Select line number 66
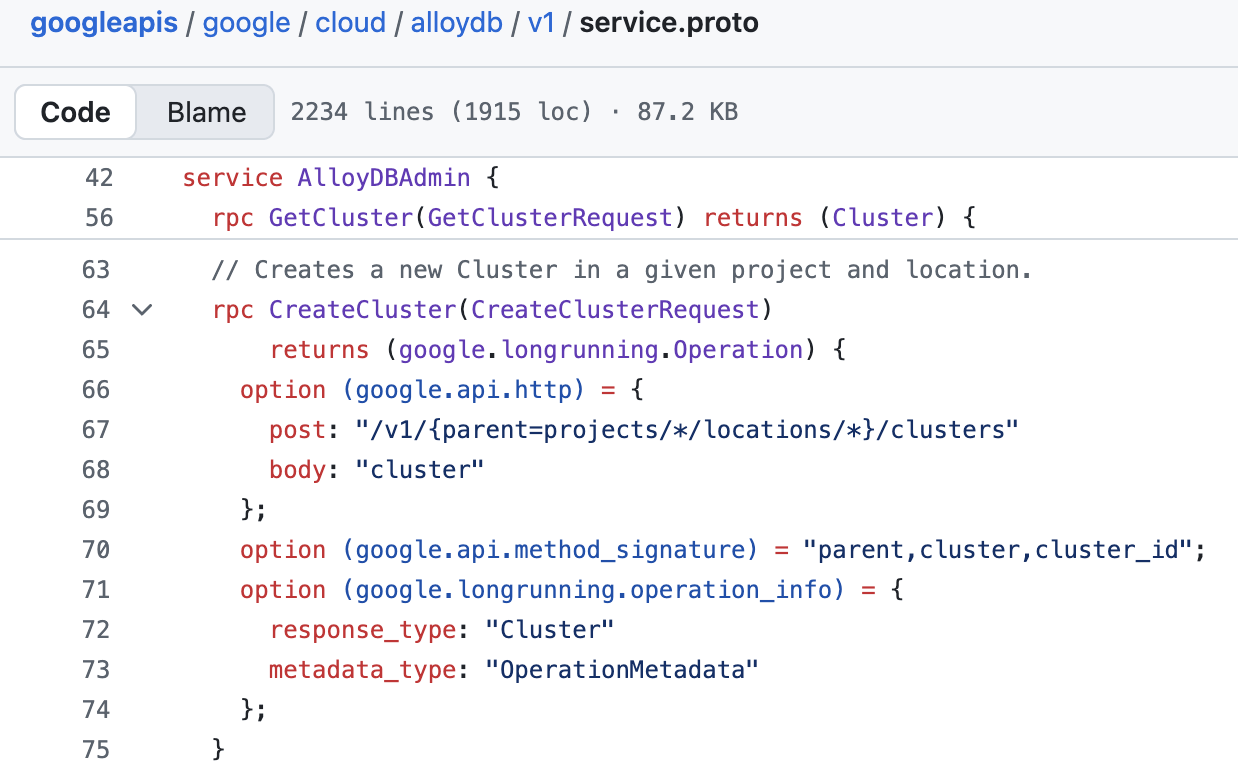The height and width of the screenshot is (778, 1238). click(96, 390)
